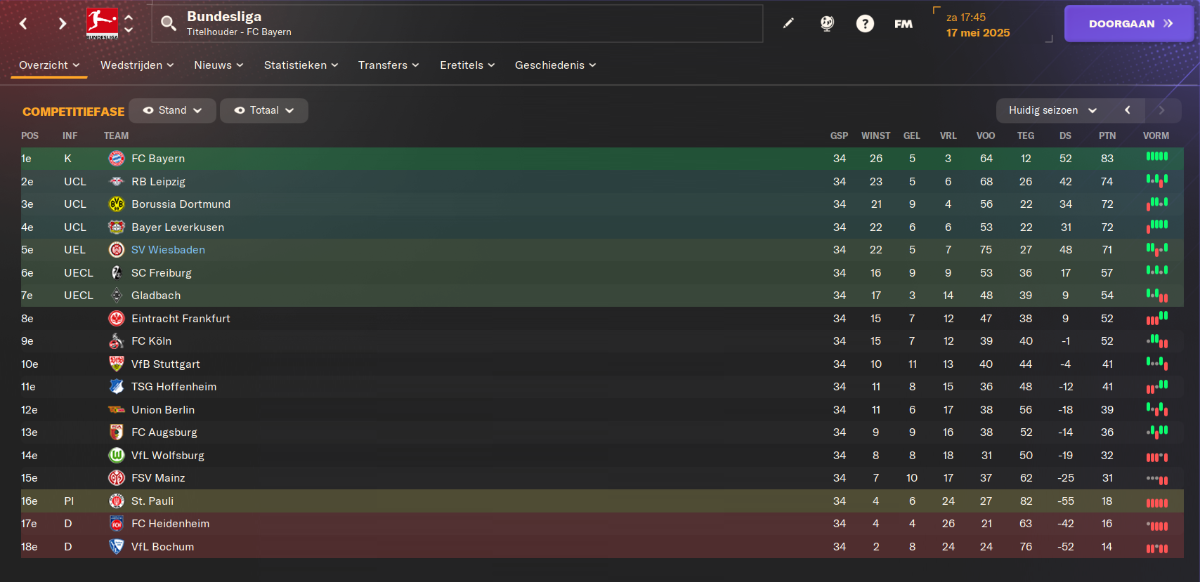Expand the Geschiedenis dropdown menu
The width and height of the screenshot is (1200, 582).
(555, 65)
